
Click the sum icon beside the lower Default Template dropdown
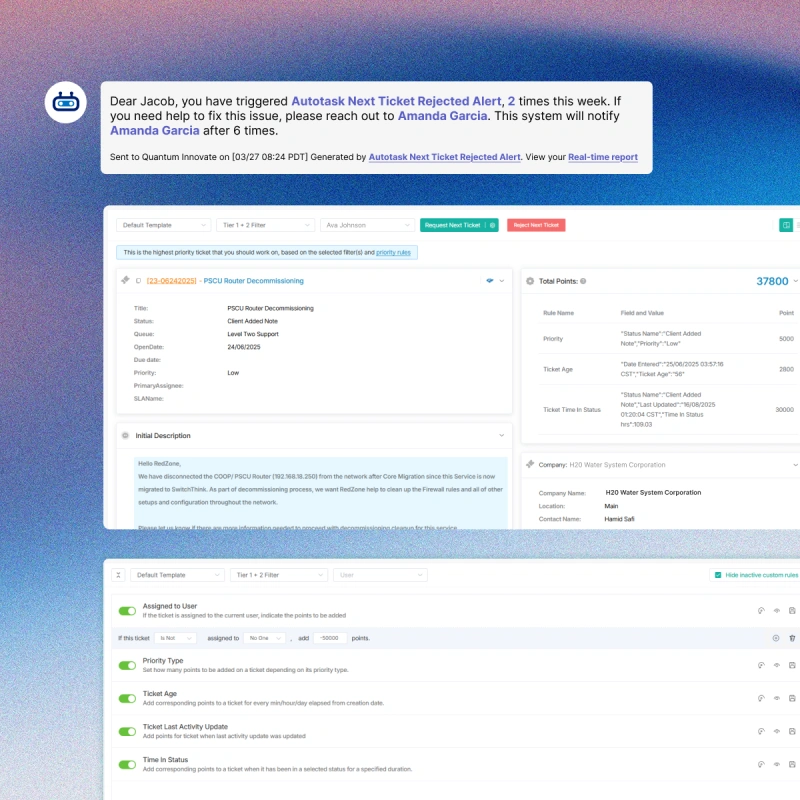(118, 575)
